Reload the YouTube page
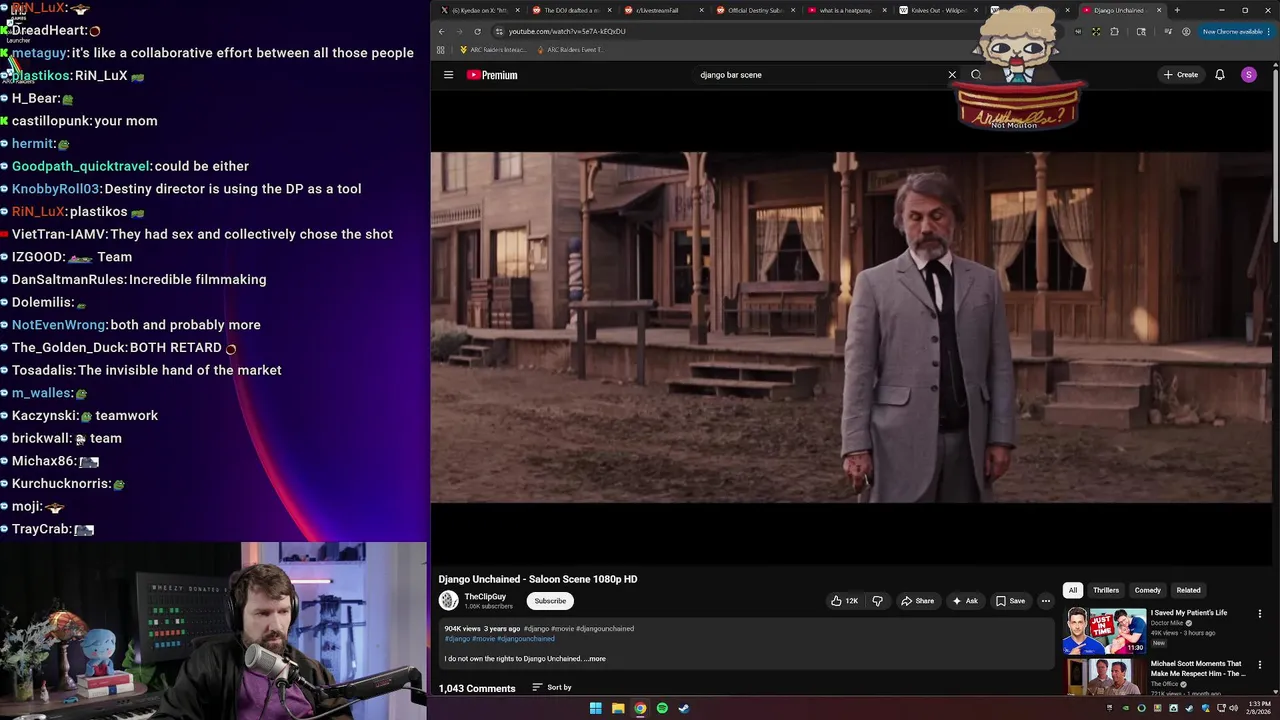The width and height of the screenshot is (1280, 720). (477, 31)
